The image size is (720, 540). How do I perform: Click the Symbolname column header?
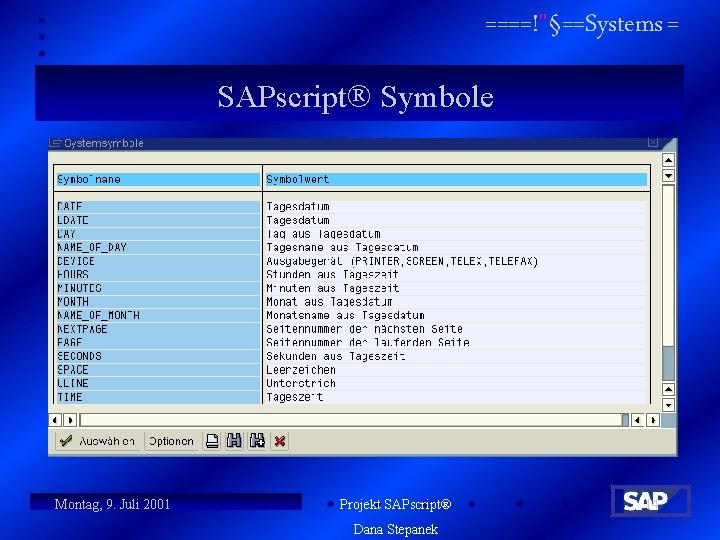pos(158,180)
